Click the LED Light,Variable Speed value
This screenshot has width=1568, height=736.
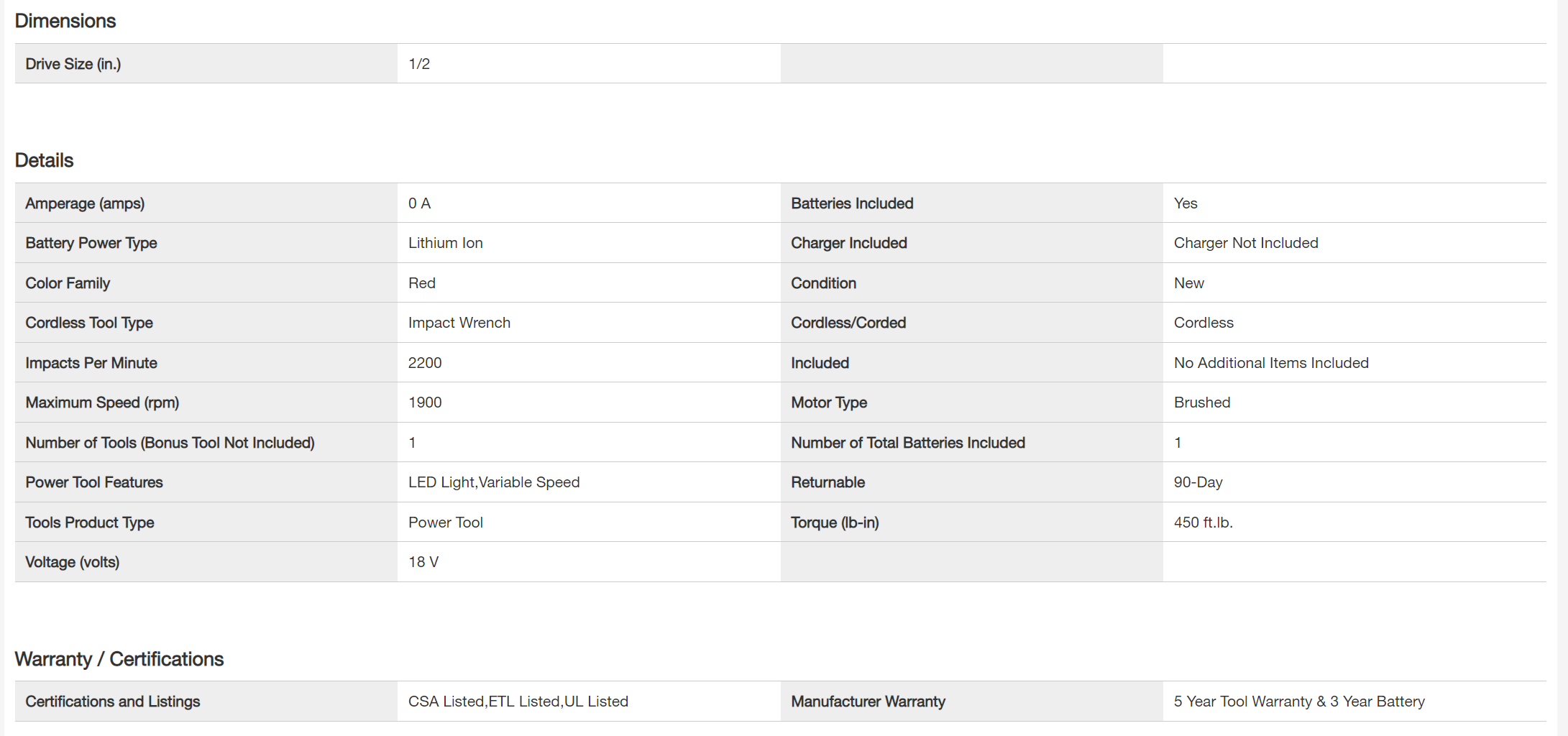[x=494, y=482]
